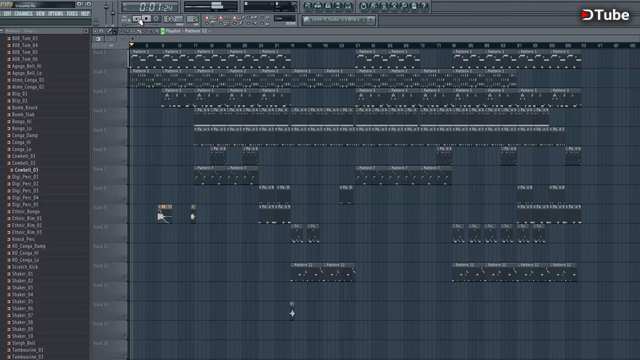
Task: Open the VIEW menu
Action: pyautogui.click(x=40, y=13)
